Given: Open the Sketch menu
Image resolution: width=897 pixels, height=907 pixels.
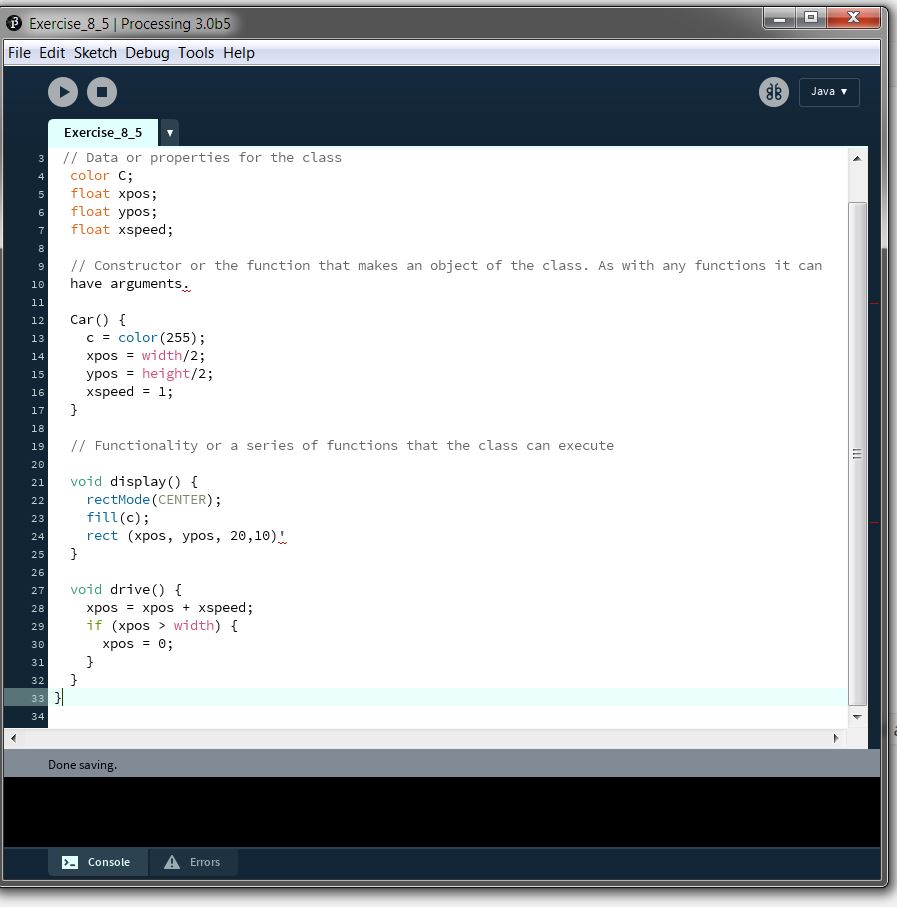Looking at the screenshot, I should tap(95, 53).
